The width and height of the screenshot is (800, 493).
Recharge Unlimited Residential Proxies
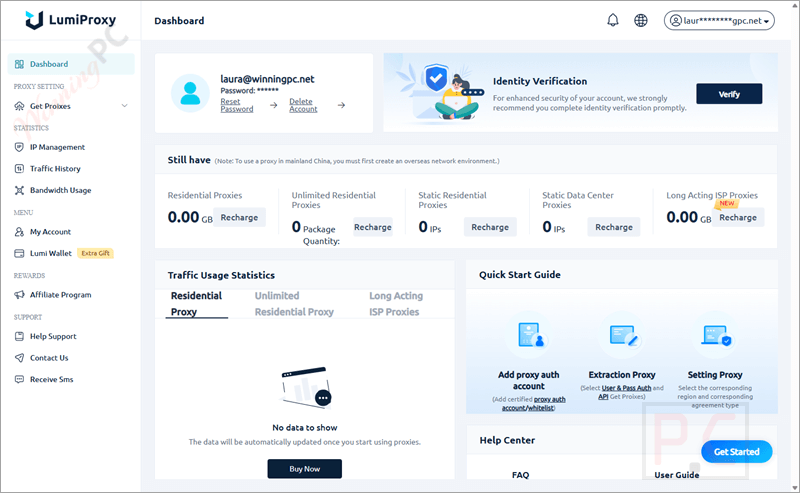pos(373,227)
